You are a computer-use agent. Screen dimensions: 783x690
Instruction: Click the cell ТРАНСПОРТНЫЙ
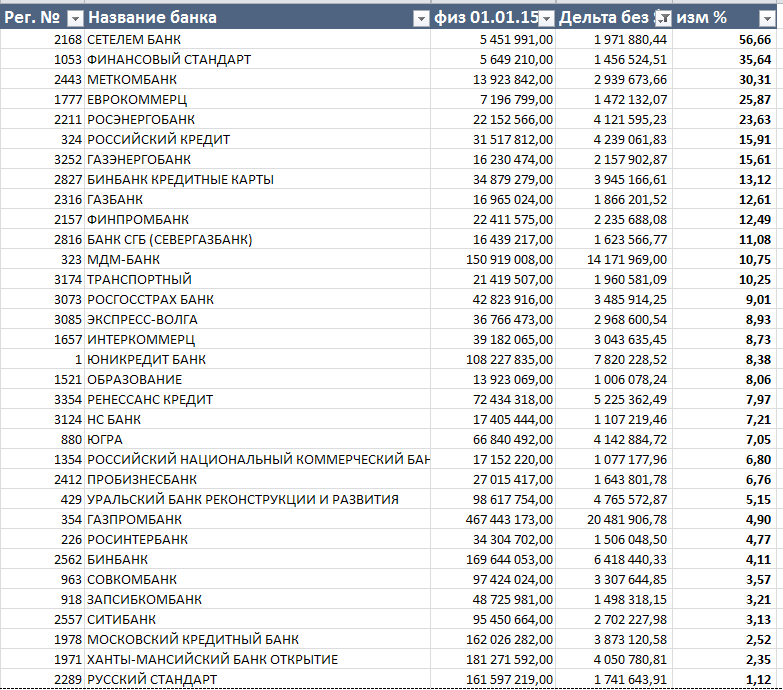click(x=257, y=280)
